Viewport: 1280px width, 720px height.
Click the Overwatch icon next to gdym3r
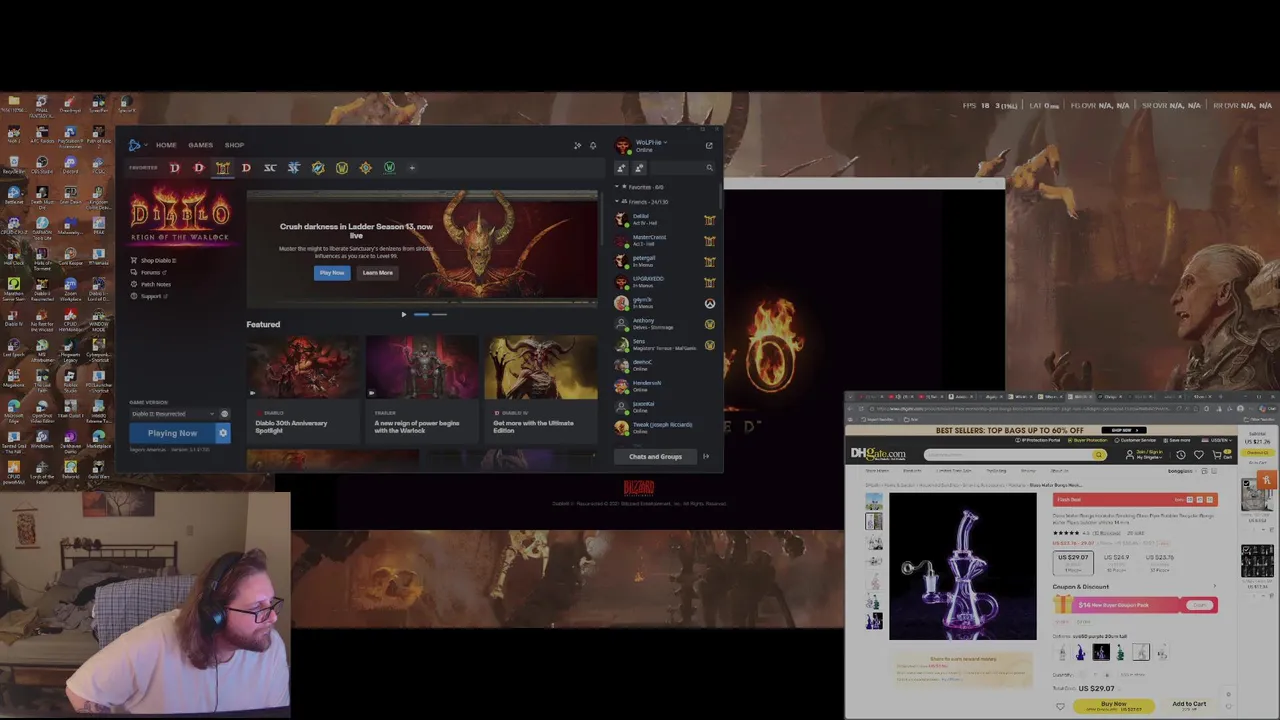(x=709, y=303)
